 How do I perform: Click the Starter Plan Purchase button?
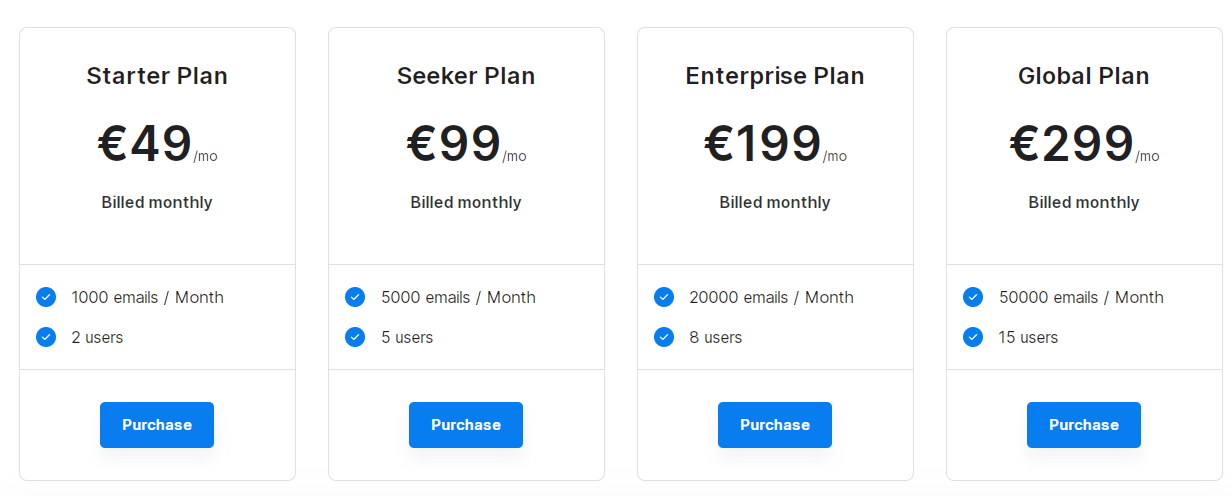coord(157,425)
